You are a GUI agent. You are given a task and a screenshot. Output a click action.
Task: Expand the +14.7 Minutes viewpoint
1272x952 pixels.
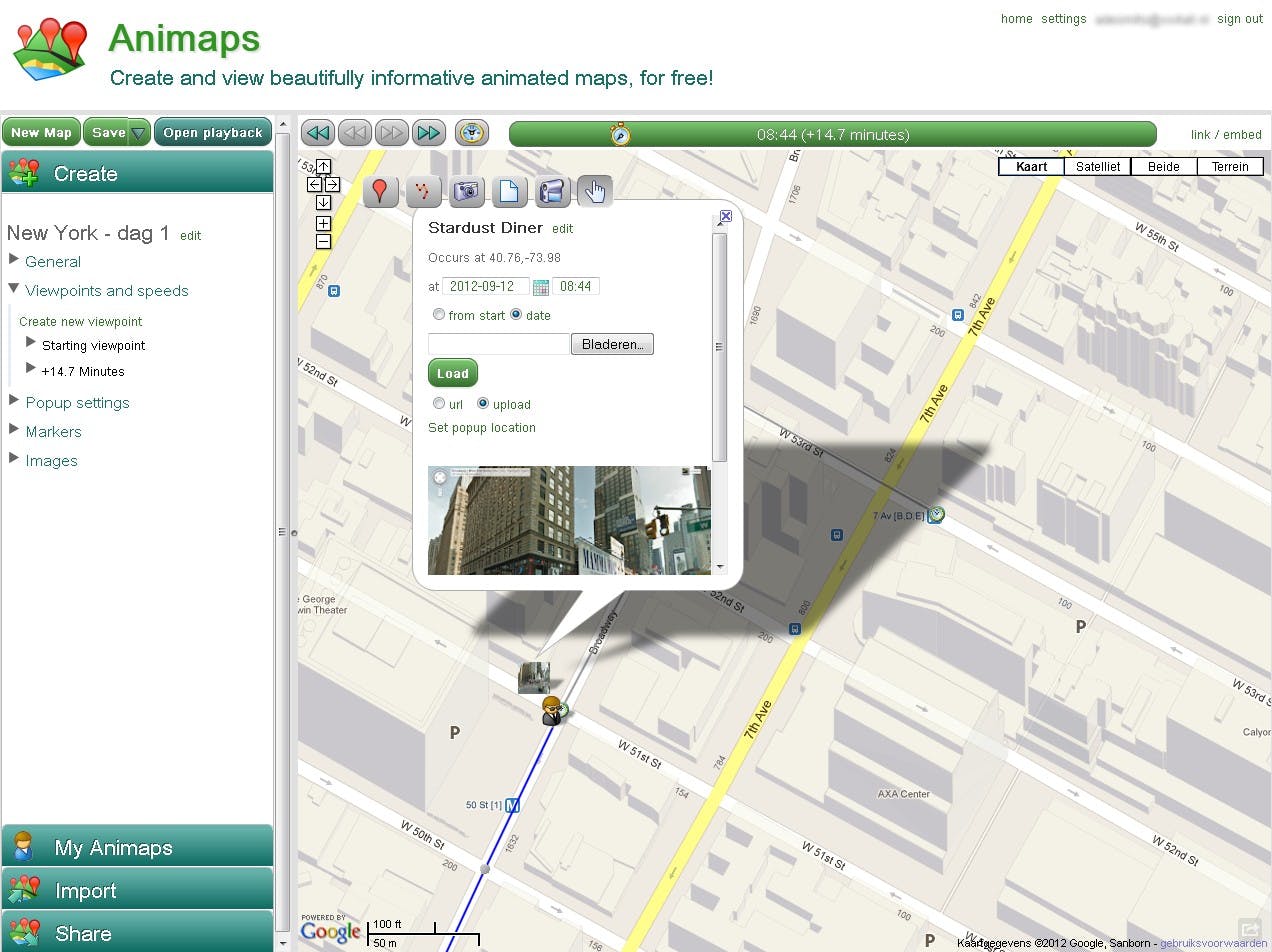(x=31, y=369)
